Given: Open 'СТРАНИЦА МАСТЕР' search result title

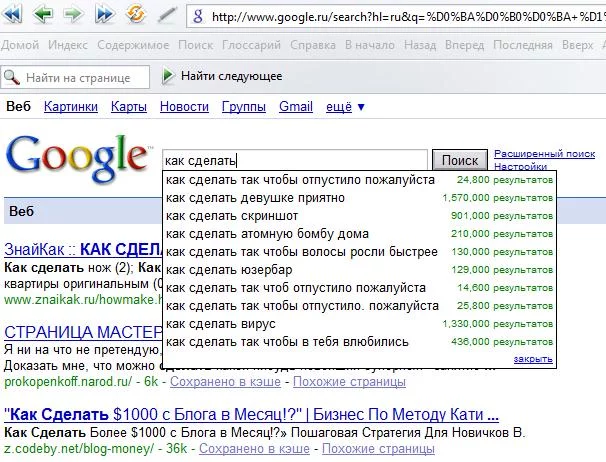Looking at the screenshot, I should (83, 332).
